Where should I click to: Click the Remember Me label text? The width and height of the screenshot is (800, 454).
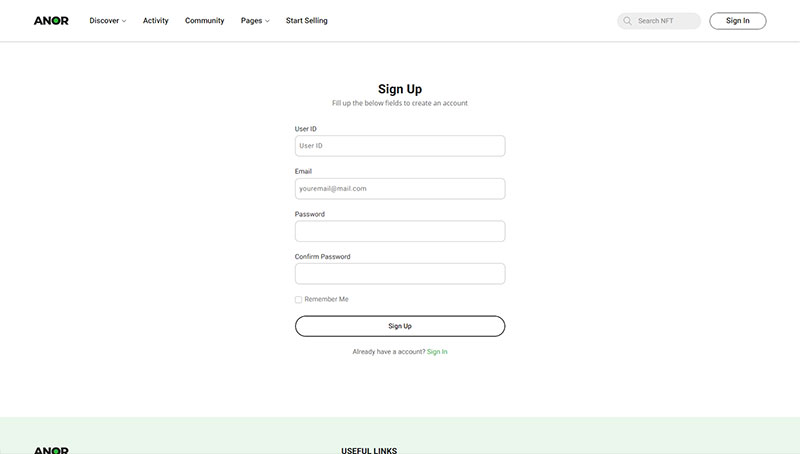[327, 299]
